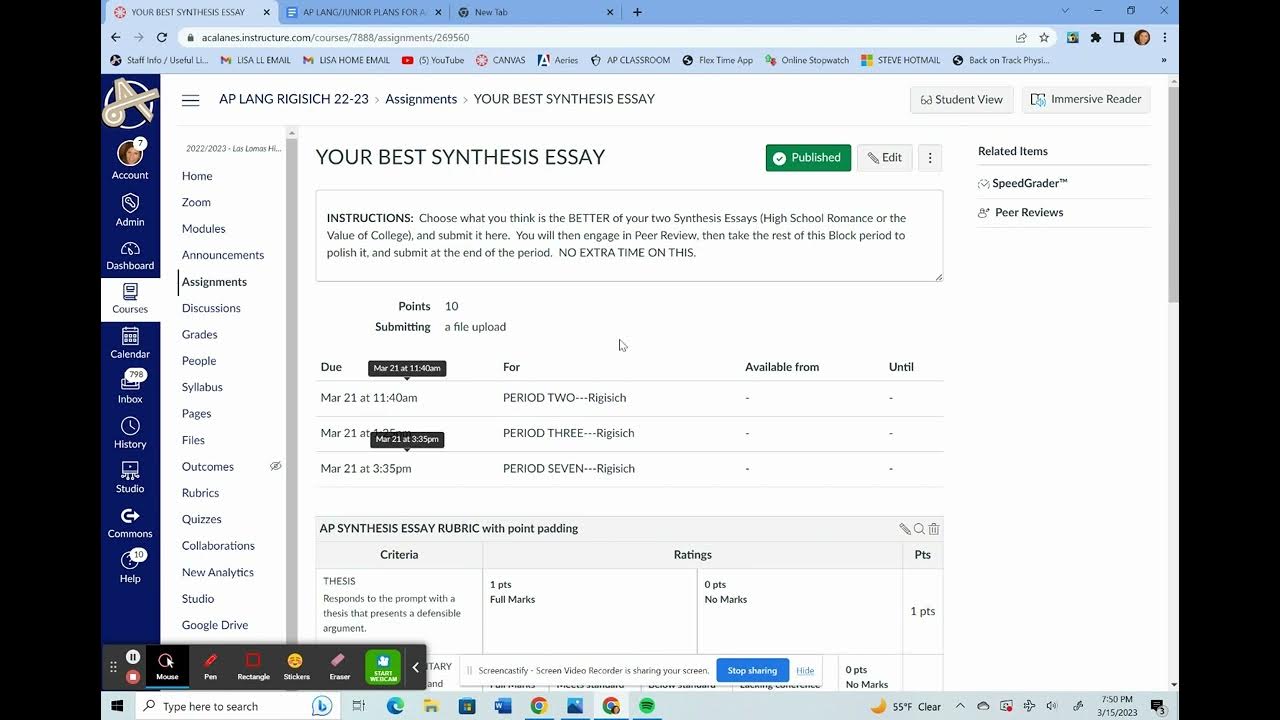Screen dimensions: 1280x720
Task: Open the Chrome extensions puzzle icon
Action: point(1096,38)
